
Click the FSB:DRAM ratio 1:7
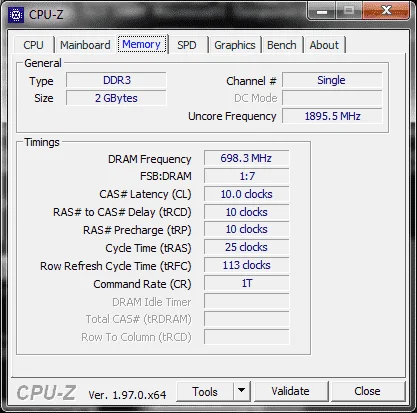point(246,176)
